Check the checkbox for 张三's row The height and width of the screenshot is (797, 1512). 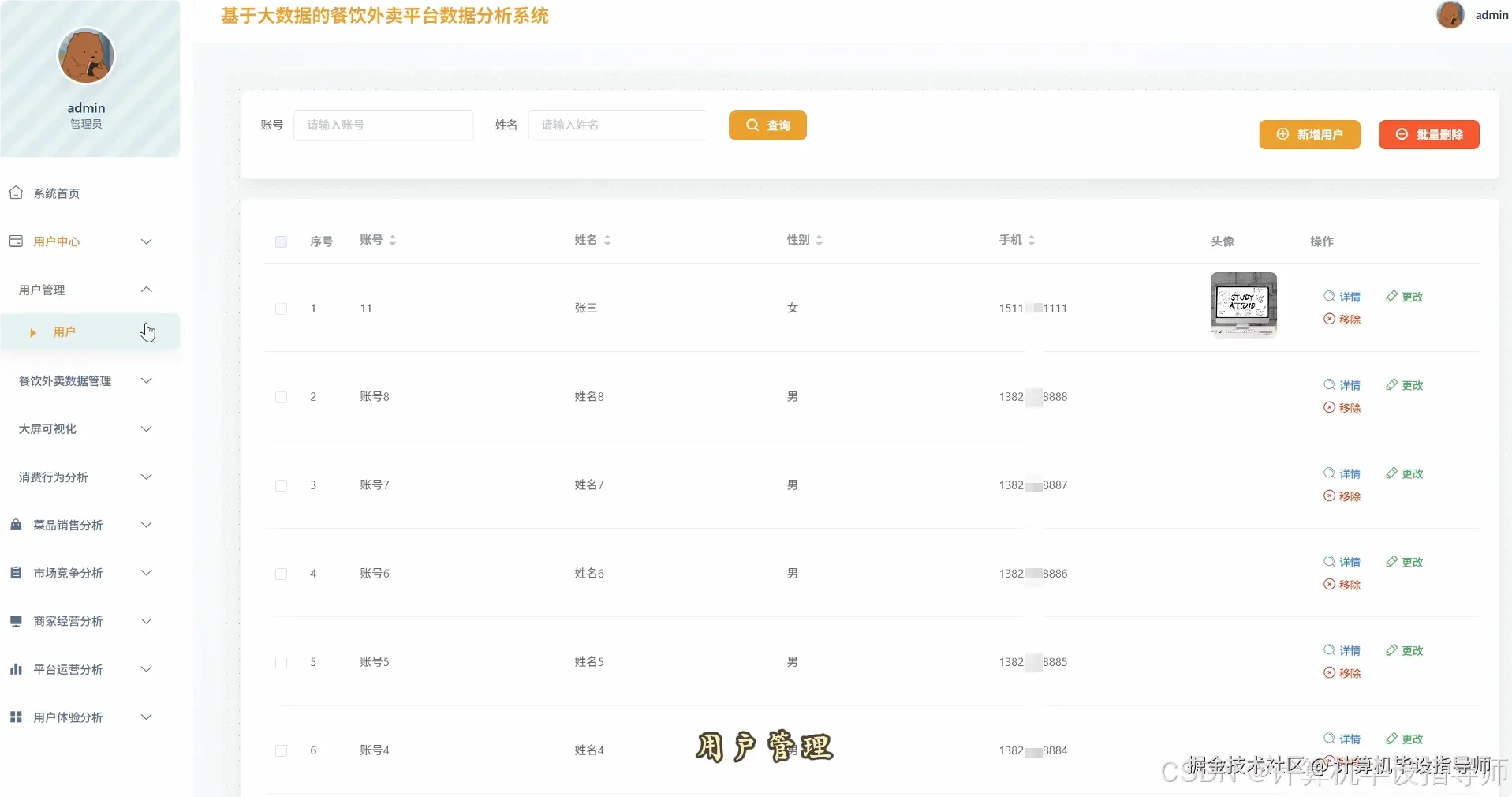tap(280, 309)
